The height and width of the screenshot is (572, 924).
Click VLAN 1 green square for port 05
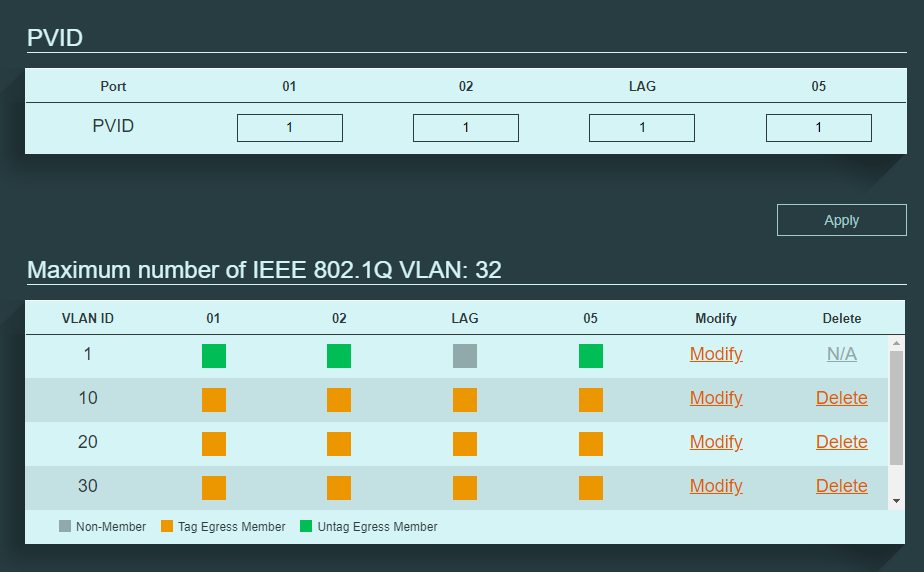(x=590, y=356)
